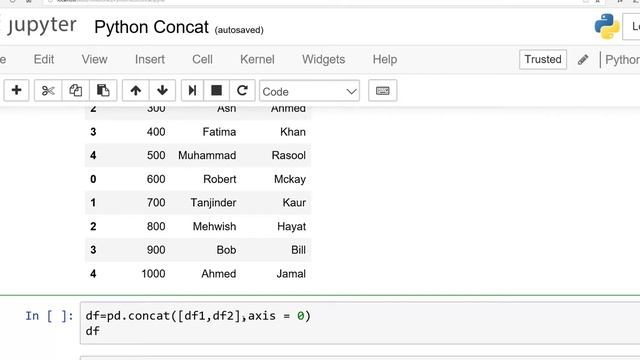Screen dimensions: 640x360
Task: Copy selected cells icon
Action: 76,90
